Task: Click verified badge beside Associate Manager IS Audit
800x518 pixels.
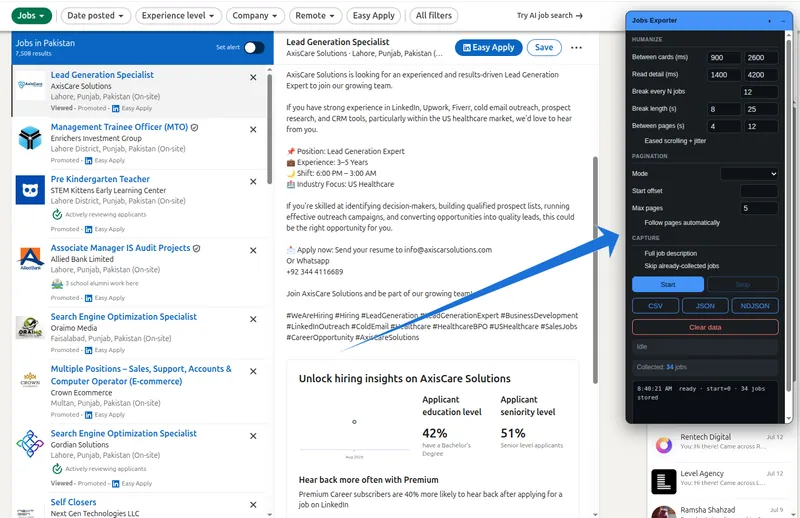Action: point(196,249)
